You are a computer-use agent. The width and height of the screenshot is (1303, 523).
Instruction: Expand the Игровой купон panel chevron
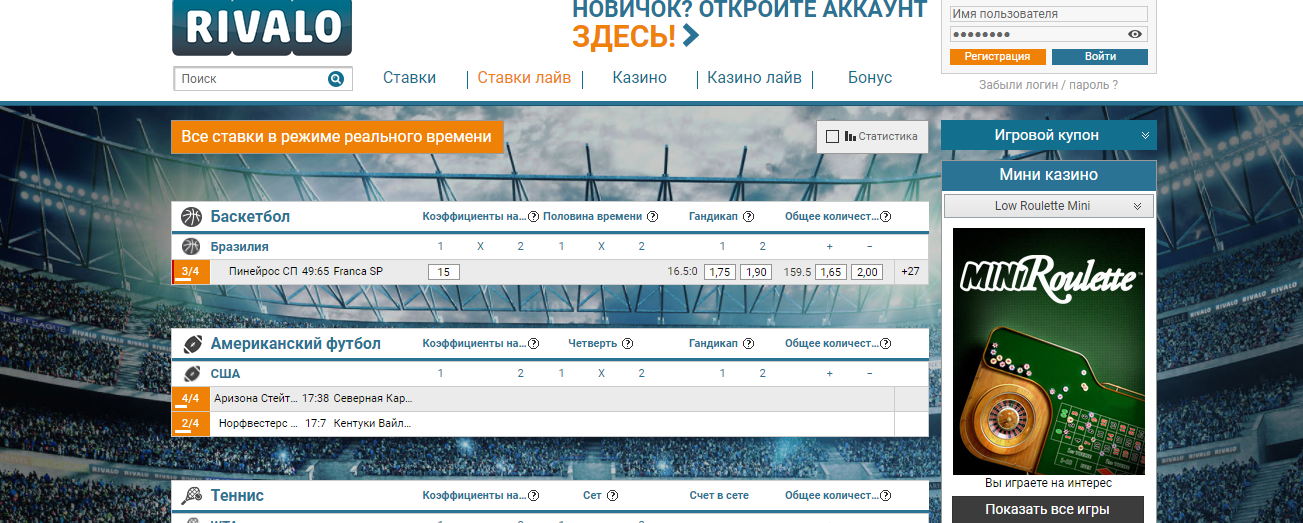pyautogui.click(x=1144, y=135)
